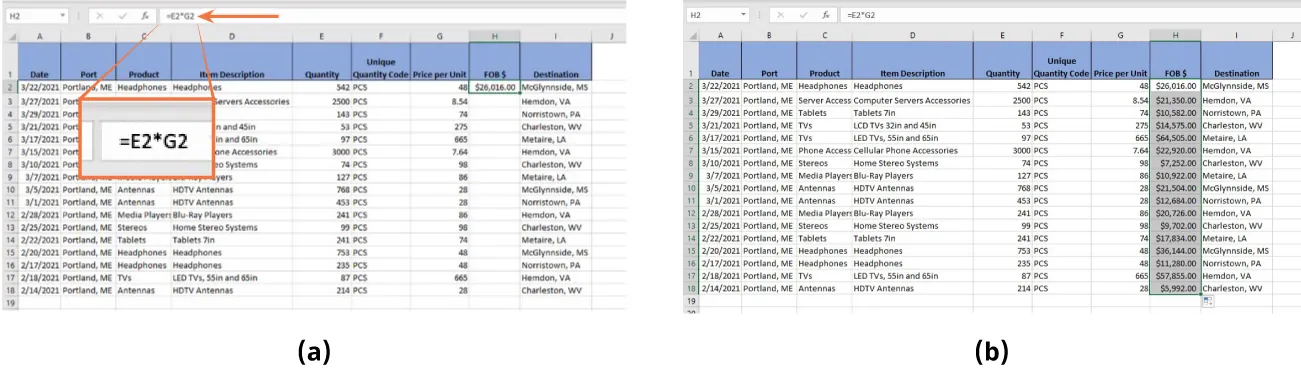Select column H header in screenshot (a)
The image size is (1301, 371).
pyautogui.click(x=494, y=35)
